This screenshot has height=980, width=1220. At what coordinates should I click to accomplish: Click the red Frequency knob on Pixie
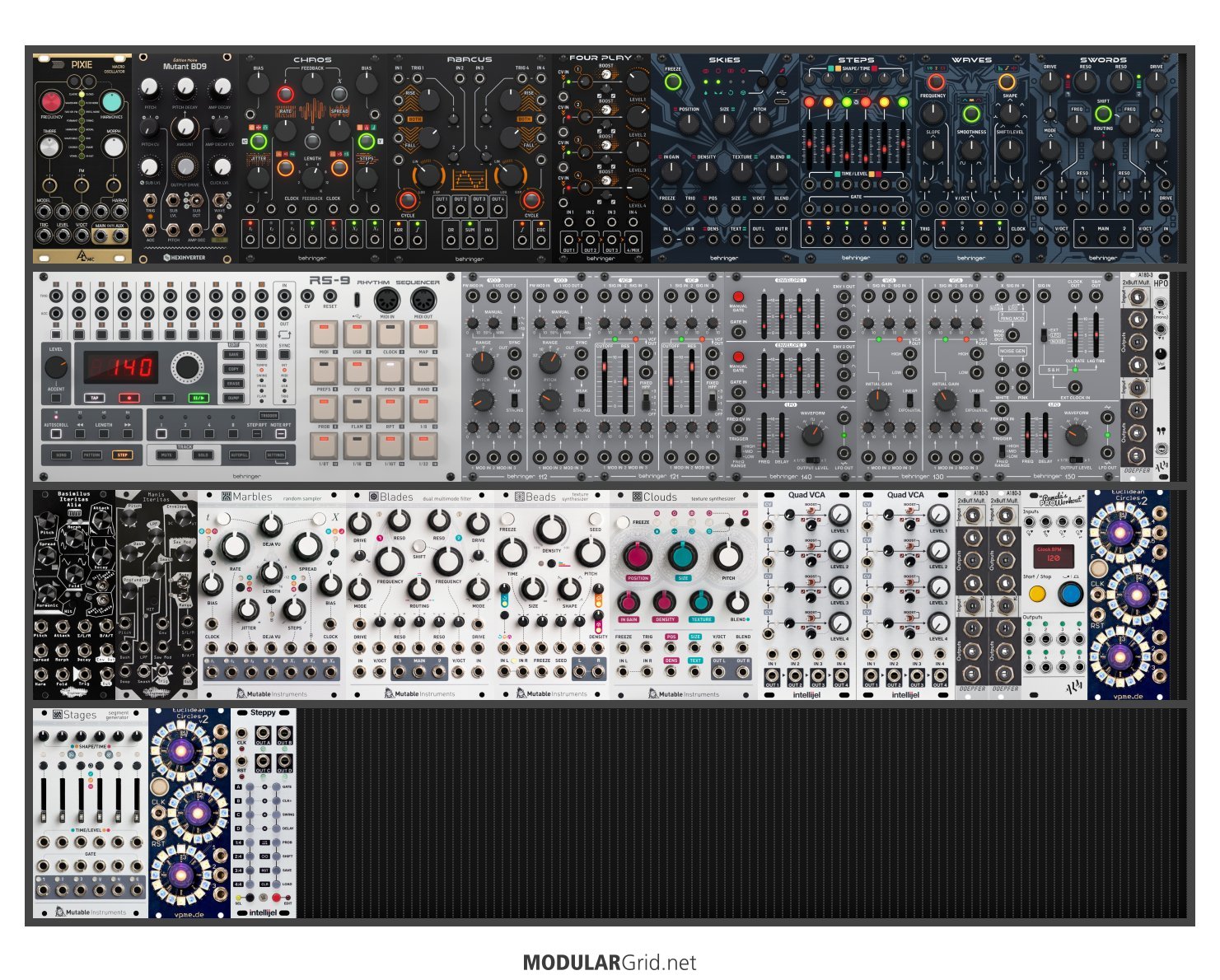coord(51,100)
